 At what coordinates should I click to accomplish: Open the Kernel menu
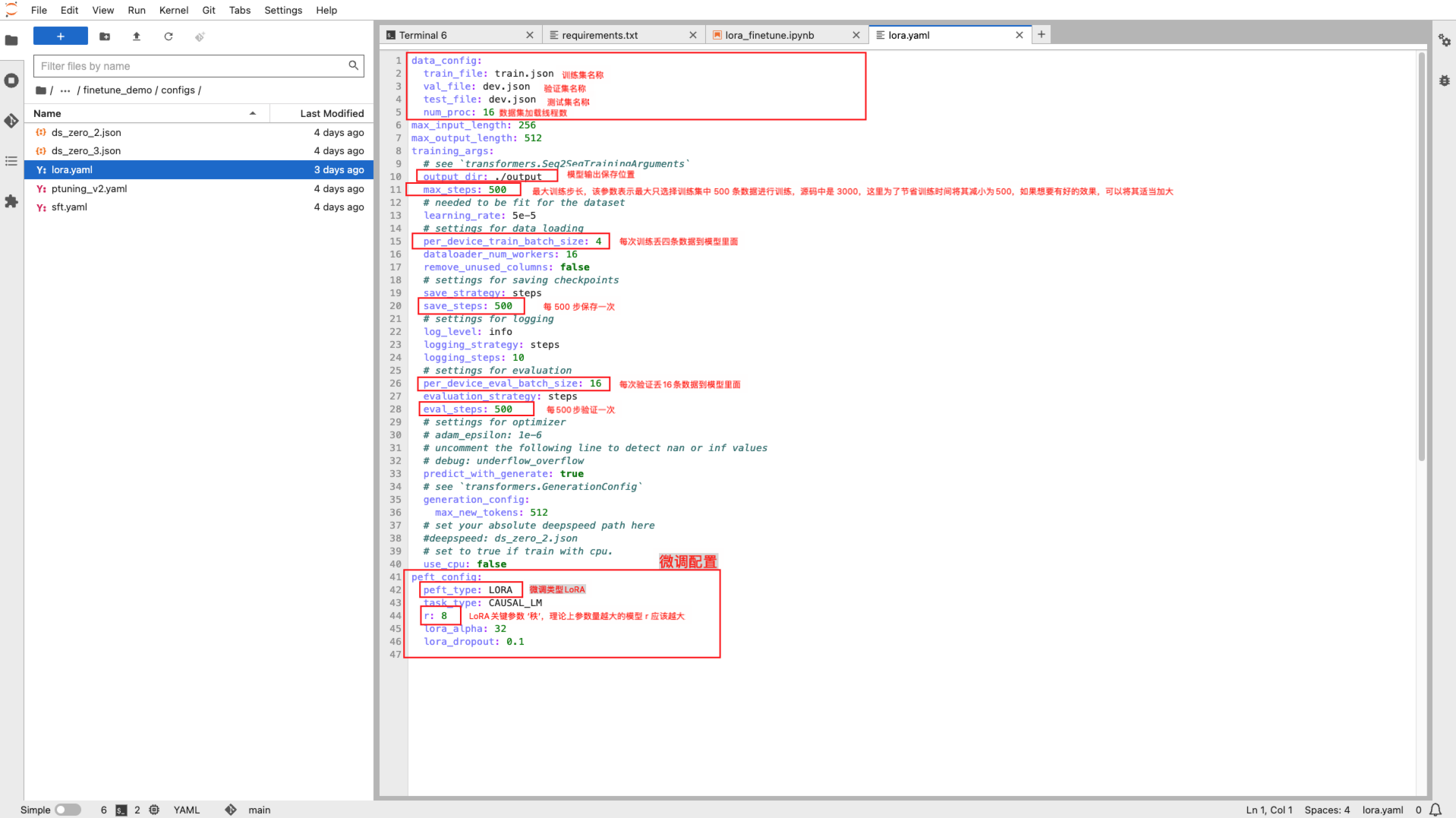coord(173,10)
